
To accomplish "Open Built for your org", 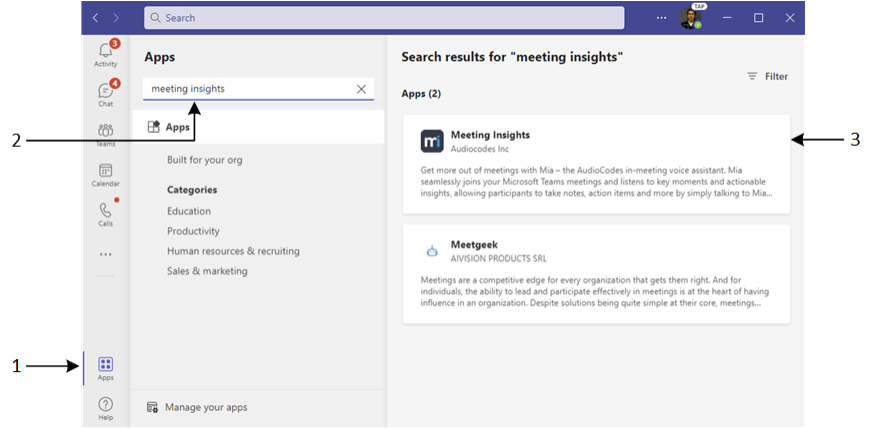I will [204, 160].
